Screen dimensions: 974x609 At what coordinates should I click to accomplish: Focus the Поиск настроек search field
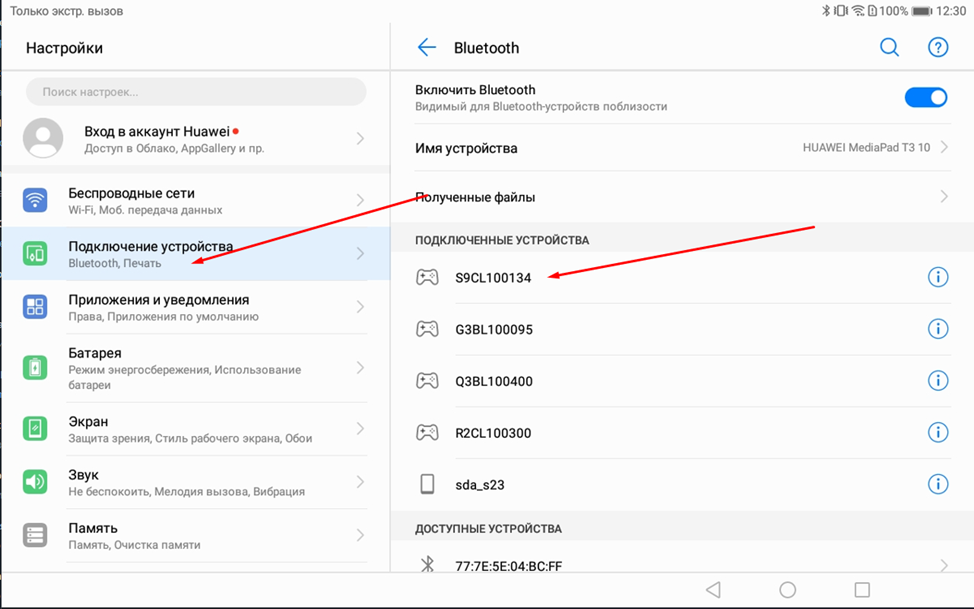[x=196, y=92]
